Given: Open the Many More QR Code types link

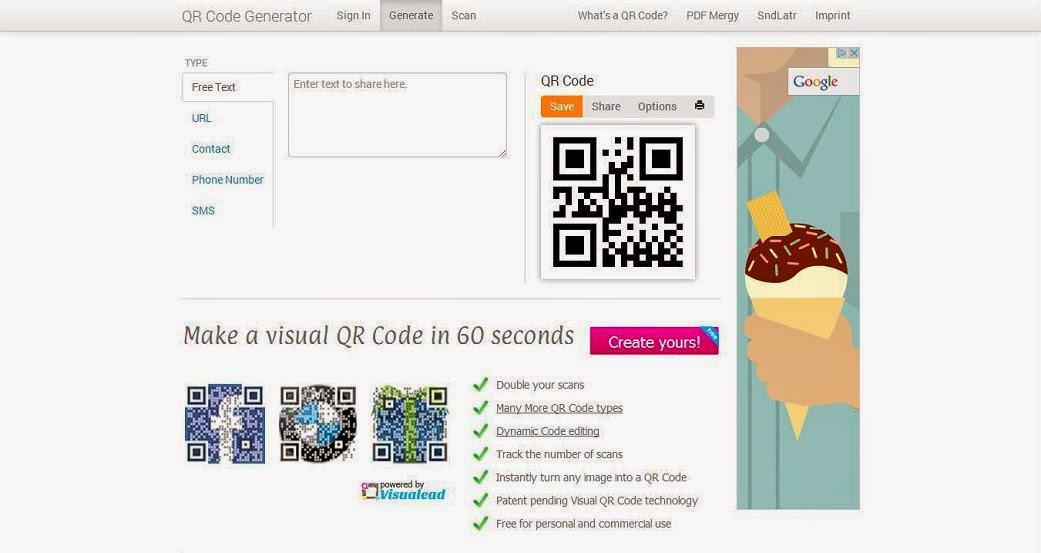Looking at the screenshot, I should click(x=559, y=408).
